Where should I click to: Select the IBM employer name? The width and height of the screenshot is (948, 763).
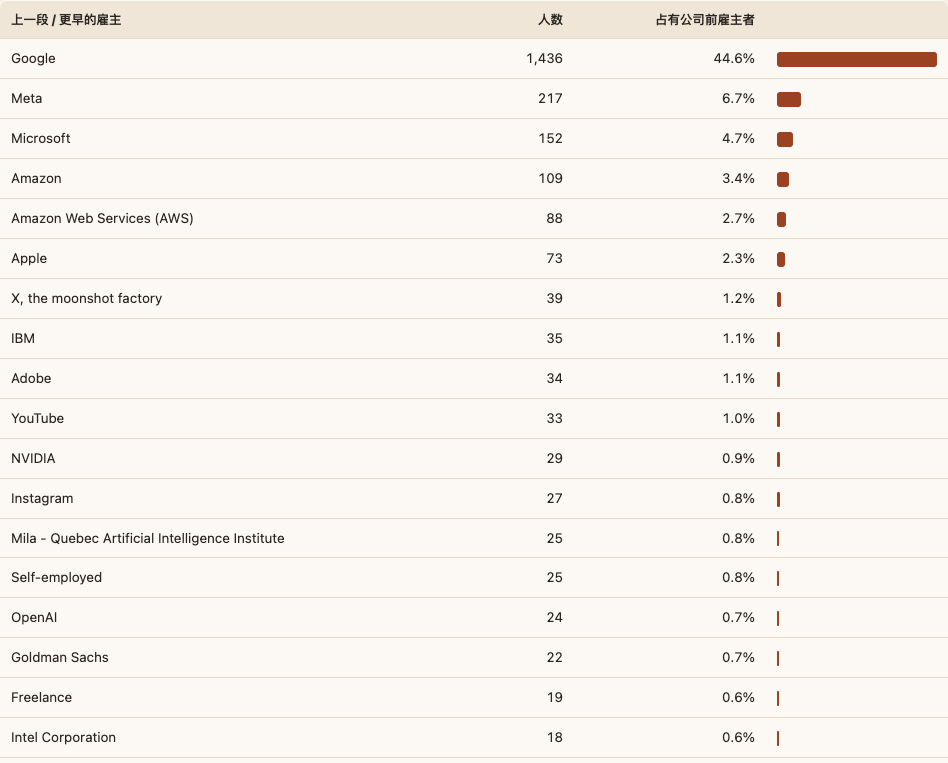pyautogui.click(x=23, y=338)
